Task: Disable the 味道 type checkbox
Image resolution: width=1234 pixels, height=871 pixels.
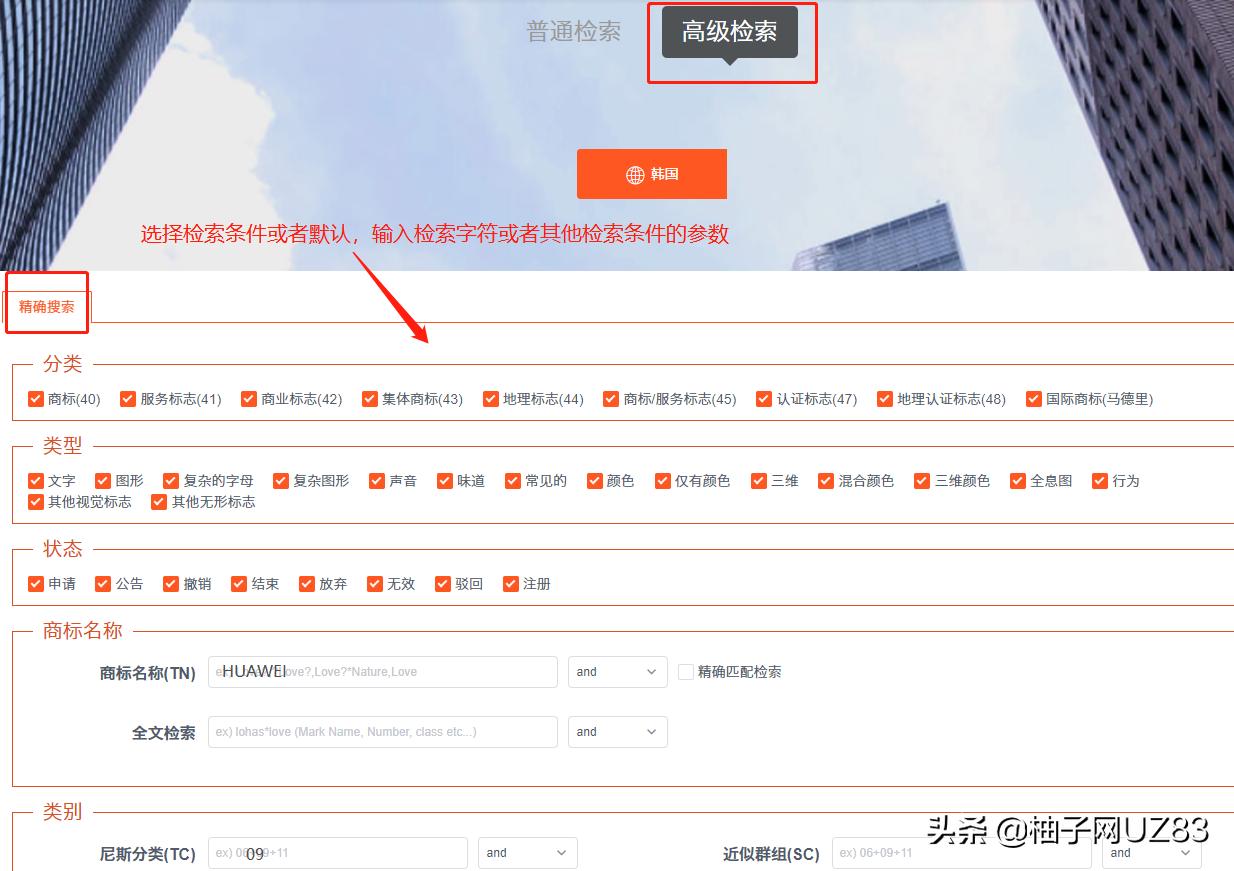Action: [x=444, y=480]
